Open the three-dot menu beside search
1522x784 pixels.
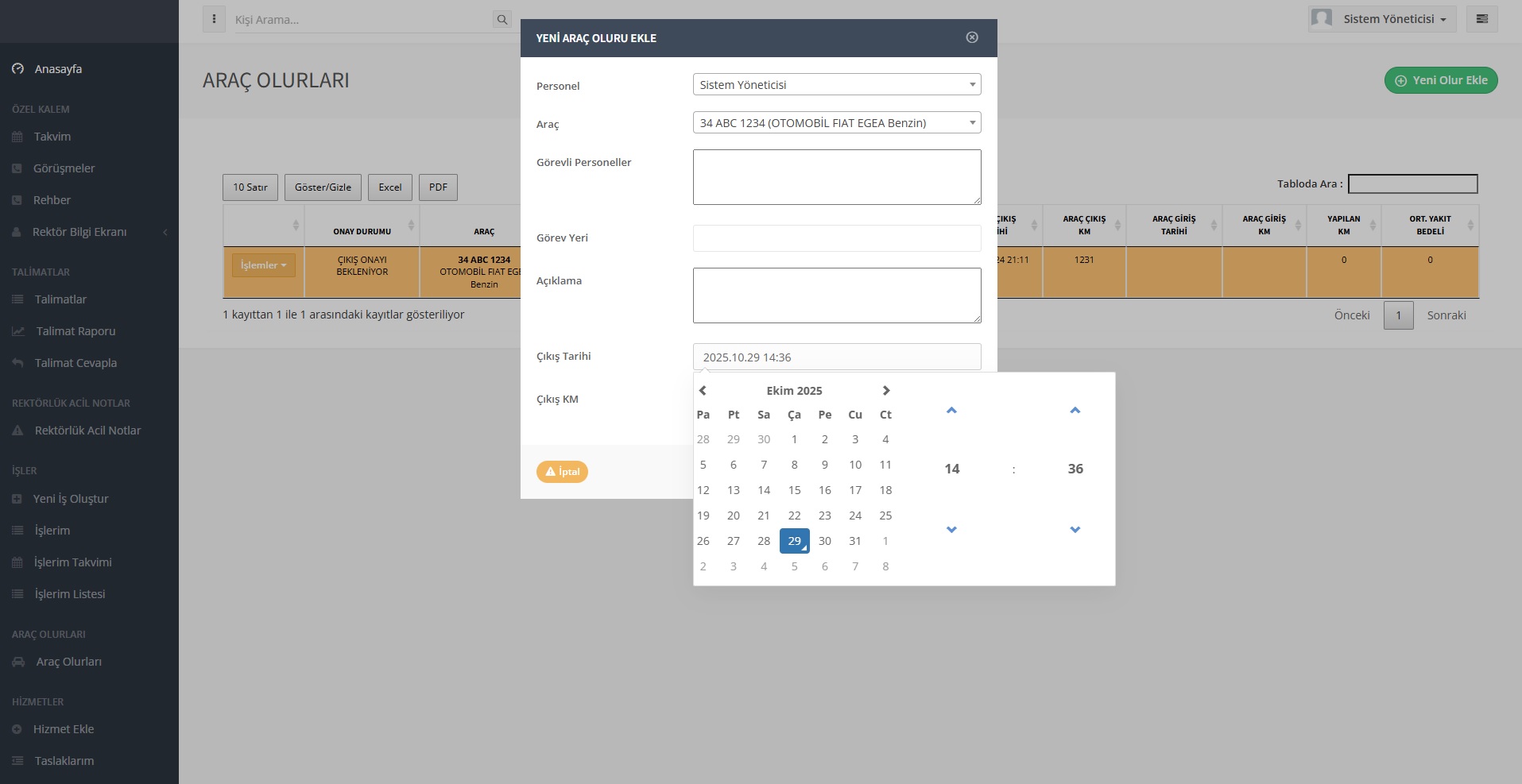(x=214, y=19)
